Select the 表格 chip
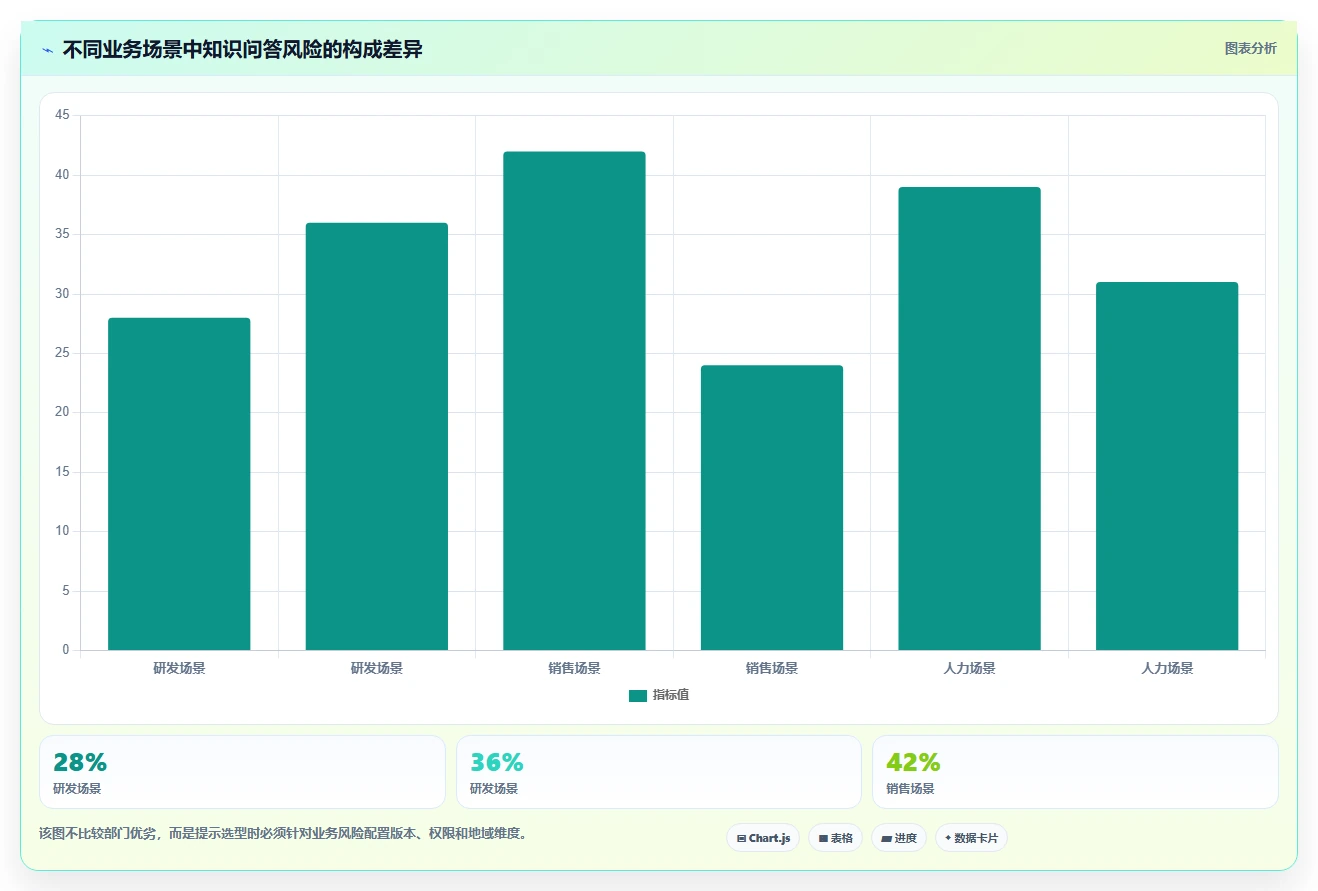 835,838
